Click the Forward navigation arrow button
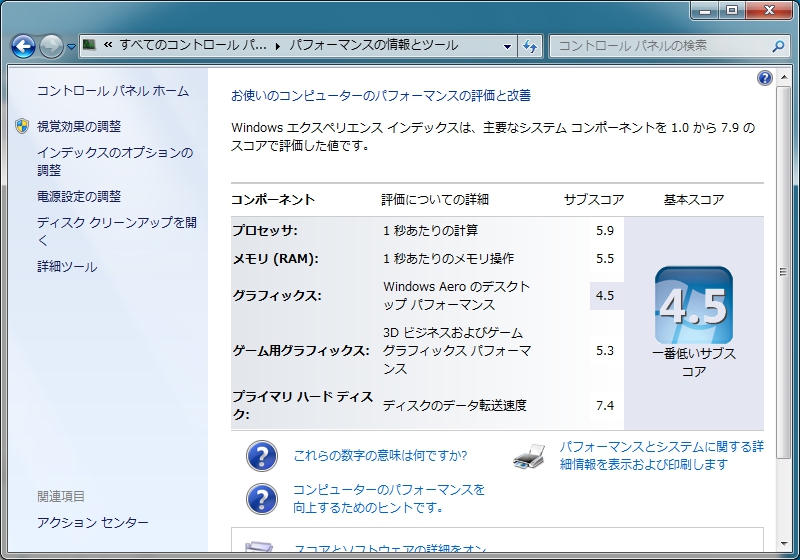This screenshot has height=560, width=800. pyautogui.click(x=51, y=46)
